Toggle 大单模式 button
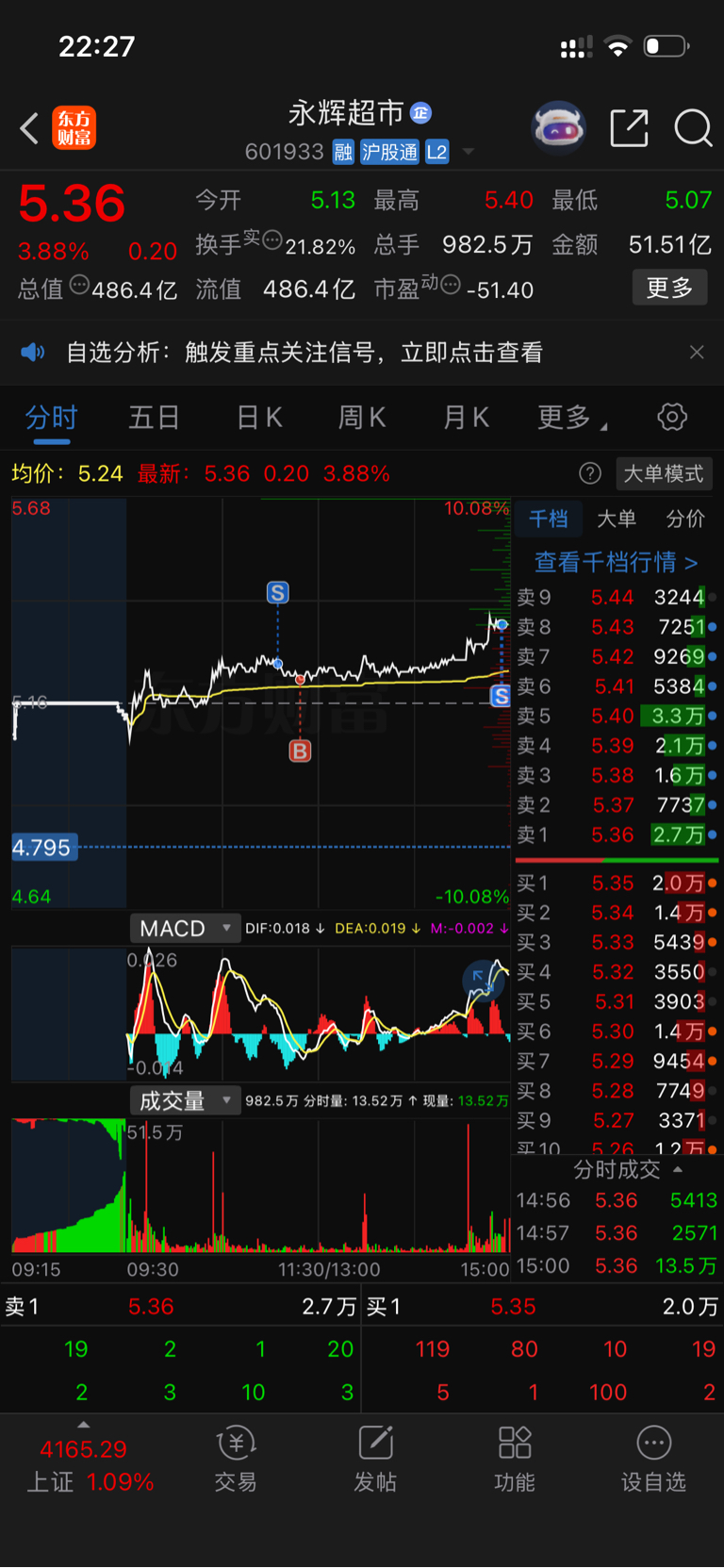The image size is (724, 1568). point(664,473)
